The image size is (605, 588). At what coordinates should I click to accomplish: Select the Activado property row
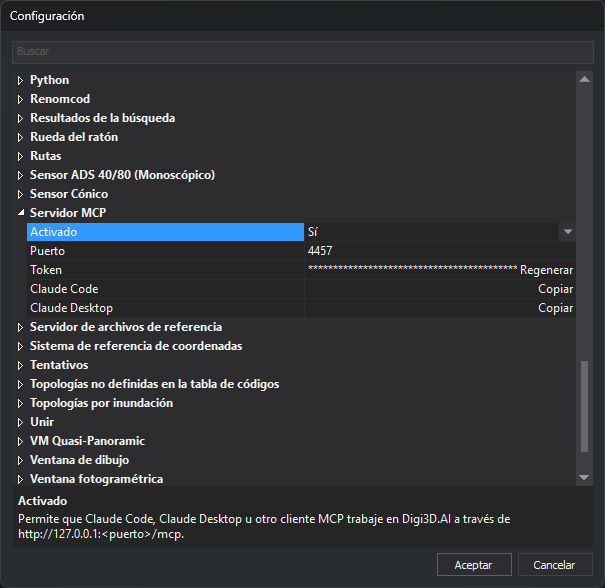point(166,232)
